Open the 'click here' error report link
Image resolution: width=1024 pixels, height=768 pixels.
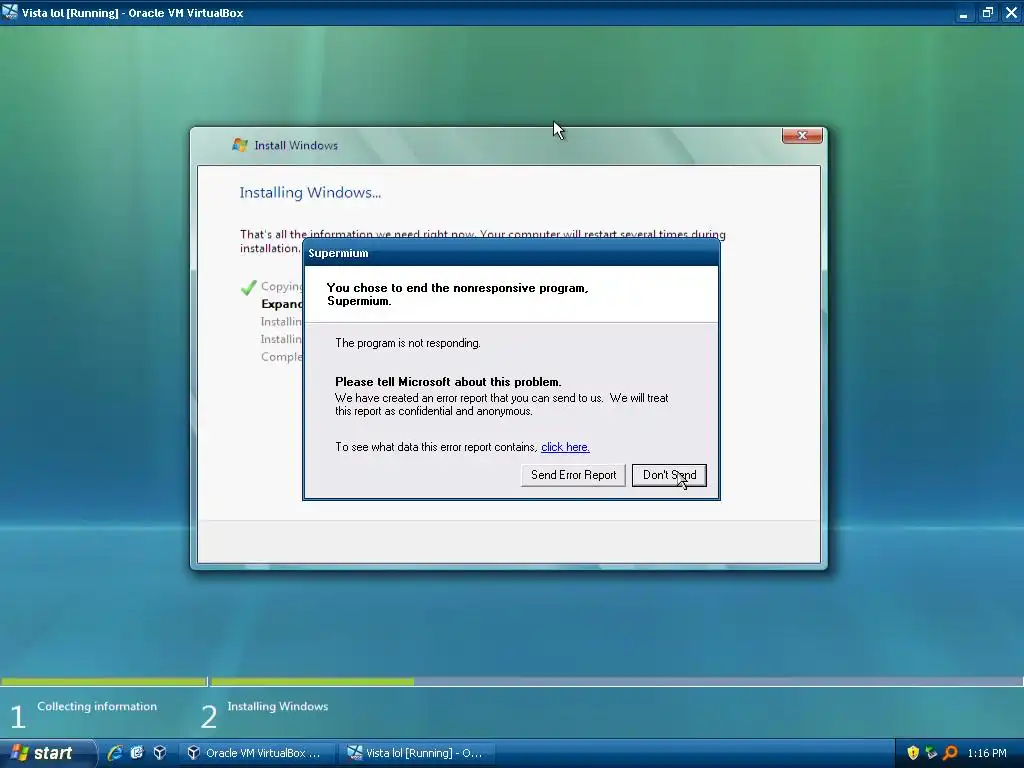565,447
